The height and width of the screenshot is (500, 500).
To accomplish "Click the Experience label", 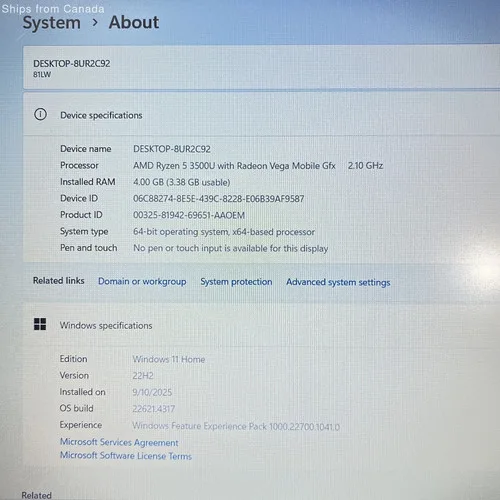I will (81, 425).
